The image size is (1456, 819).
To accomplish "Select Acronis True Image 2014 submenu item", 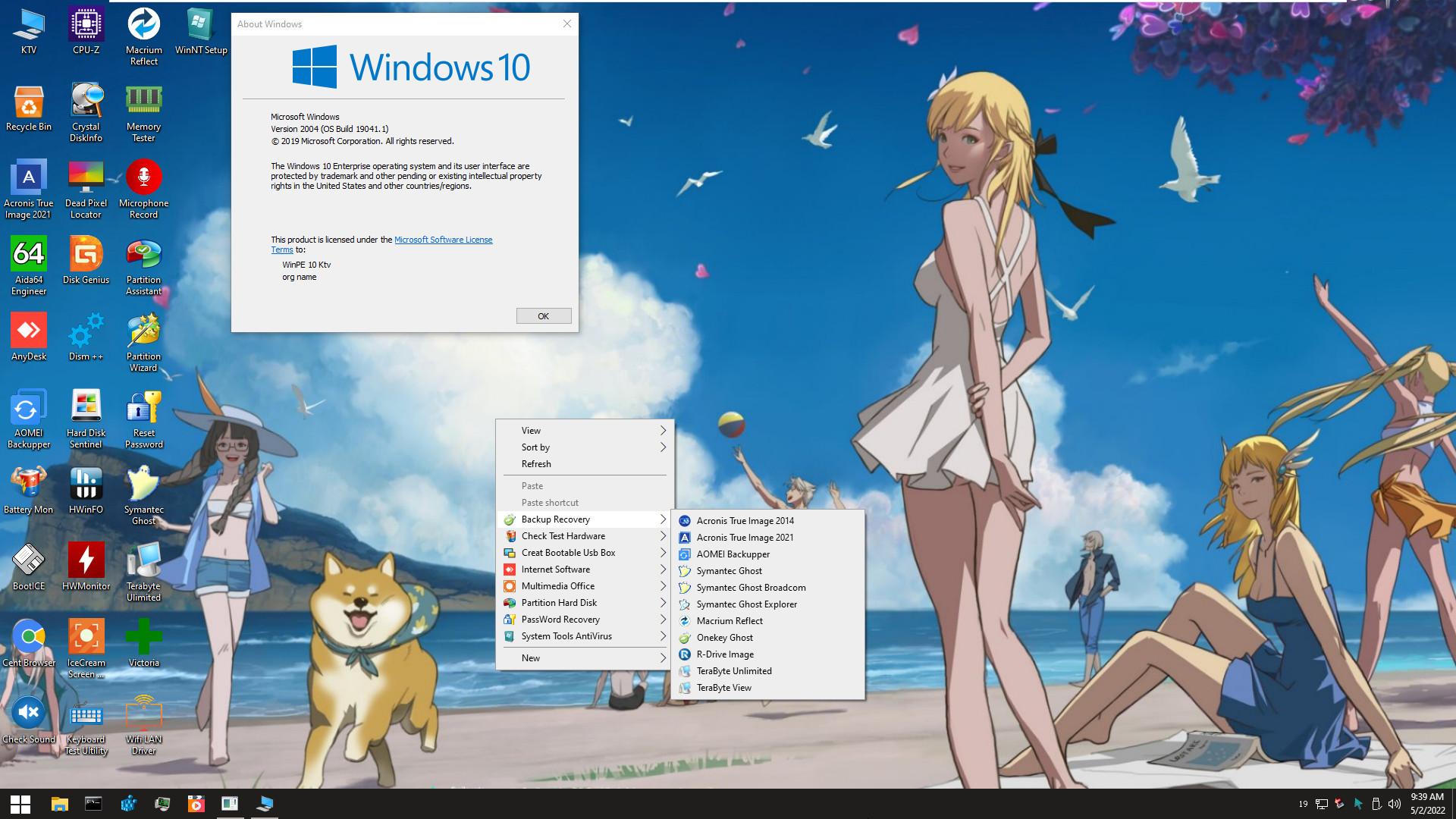I will click(x=768, y=521).
